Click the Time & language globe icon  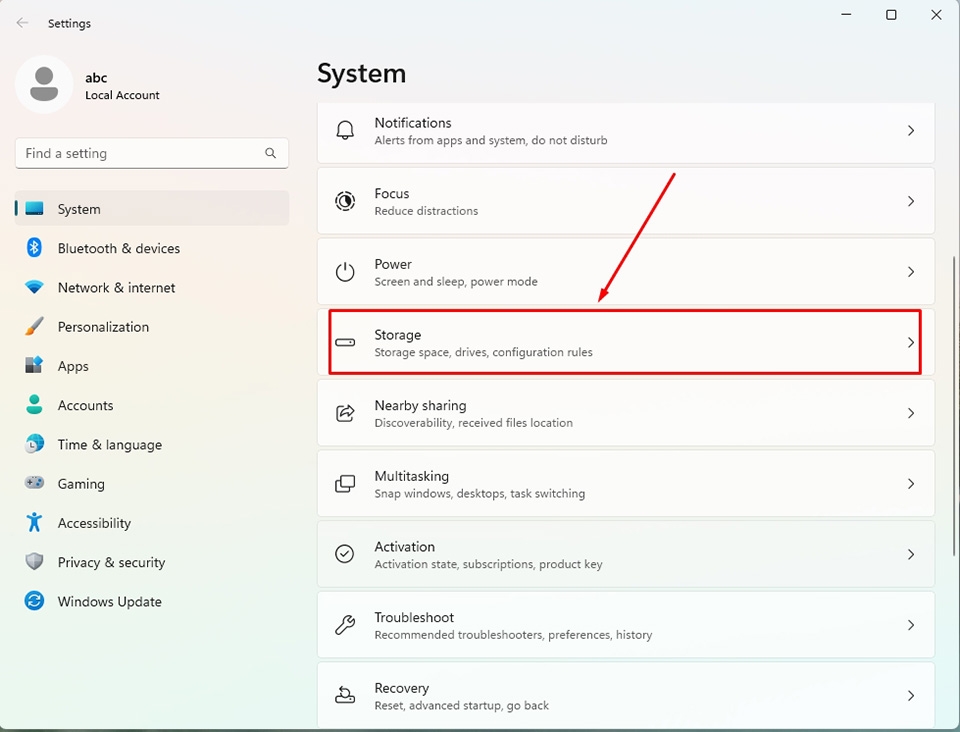pyautogui.click(x=34, y=444)
